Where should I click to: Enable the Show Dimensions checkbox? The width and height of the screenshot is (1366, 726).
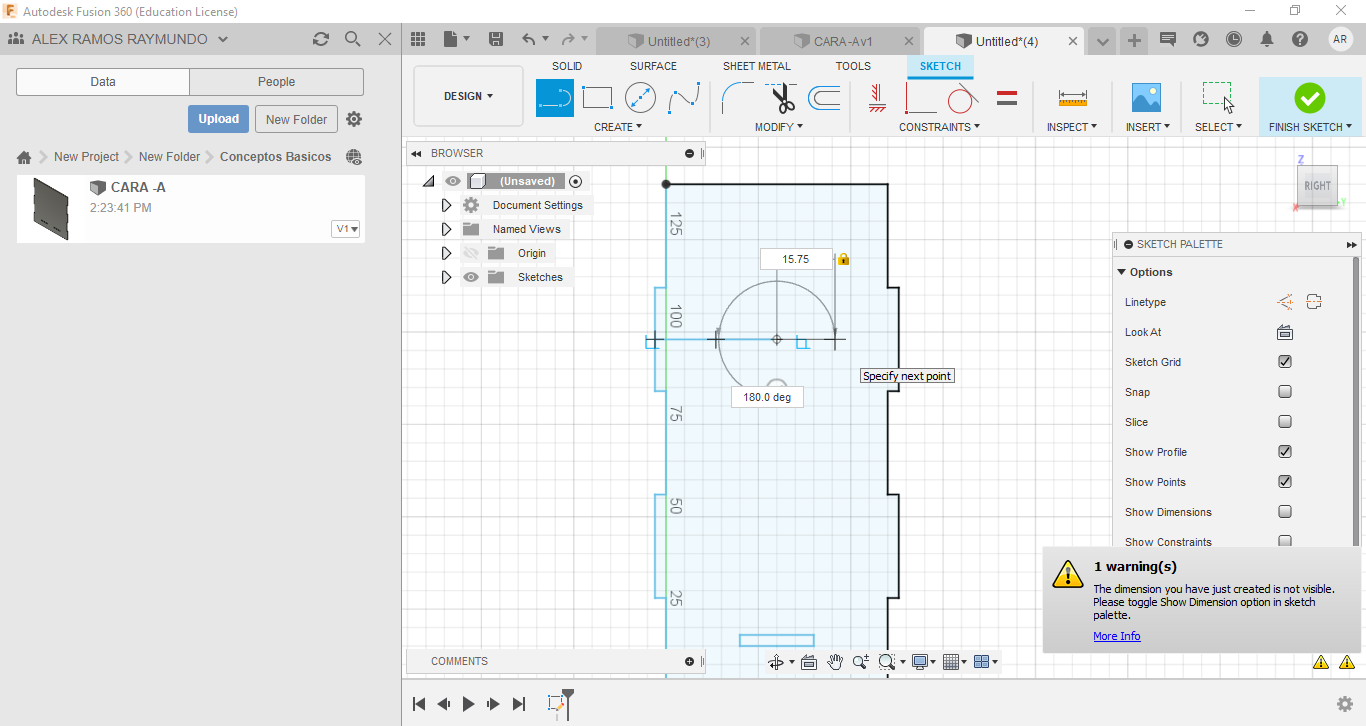[x=1285, y=512]
